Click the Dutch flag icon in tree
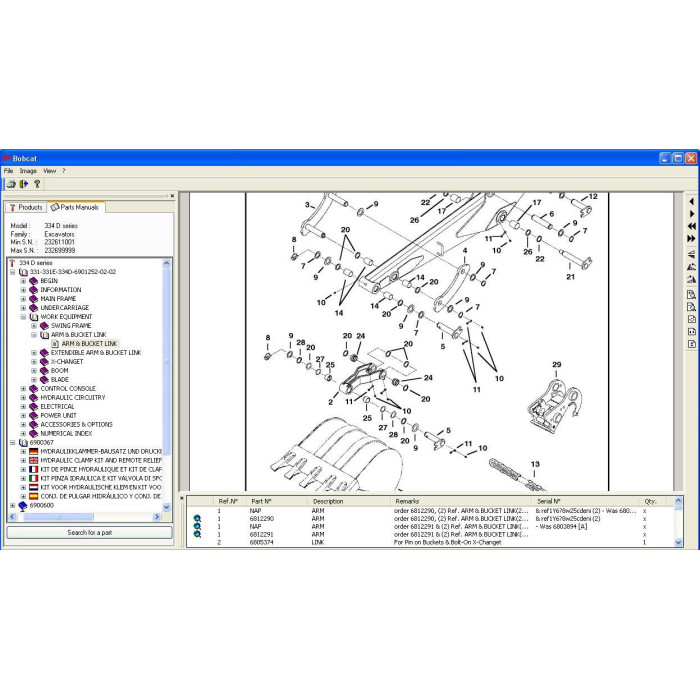700x700 pixels. (33, 487)
